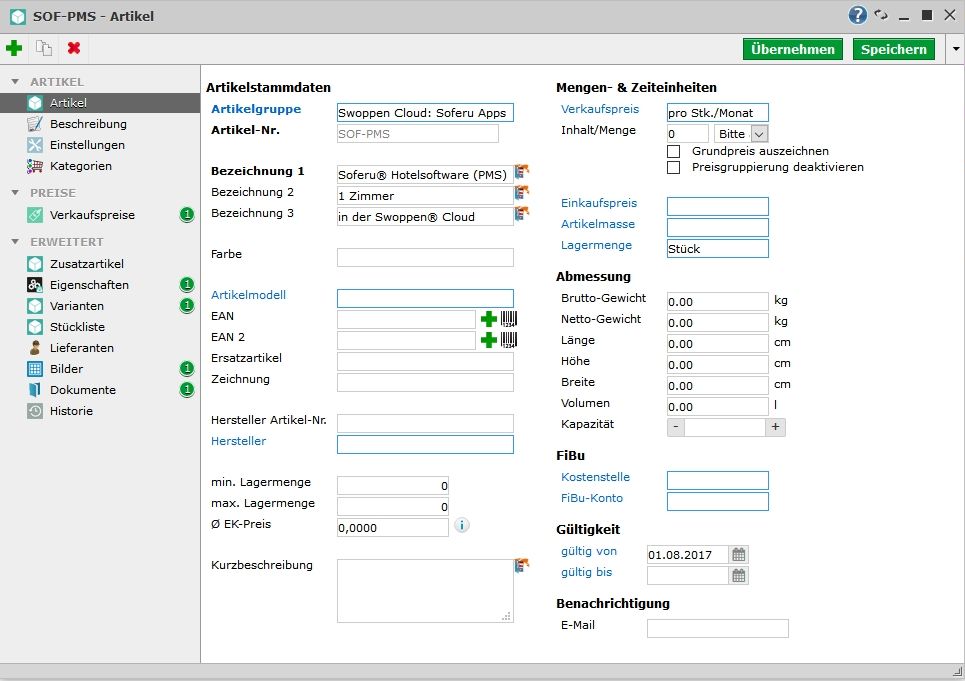This screenshot has width=965, height=681.
Task: Collapse the ARTIKEL sidebar section
Action: 15,82
